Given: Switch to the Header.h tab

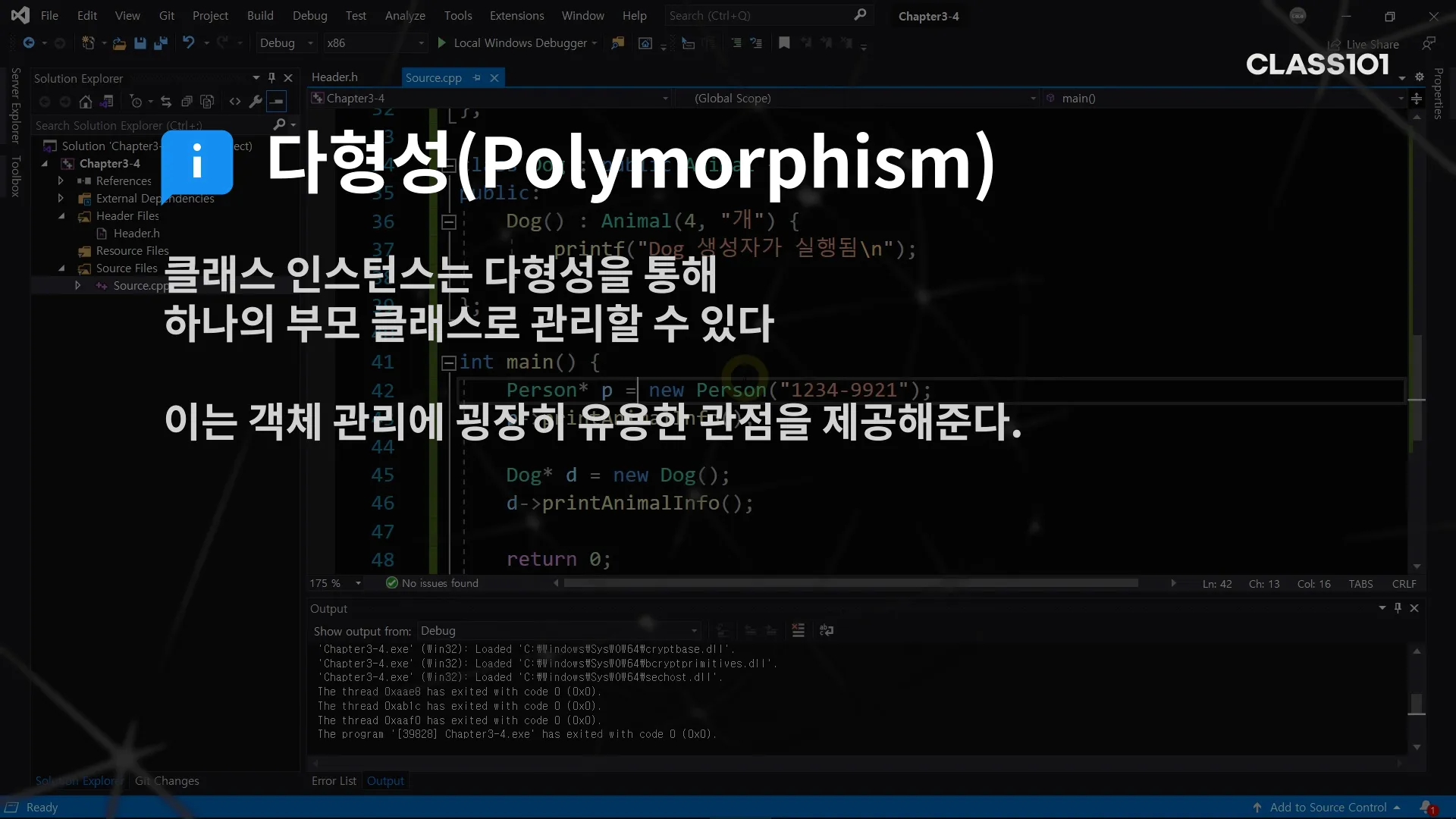Looking at the screenshot, I should click(x=334, y=77).
